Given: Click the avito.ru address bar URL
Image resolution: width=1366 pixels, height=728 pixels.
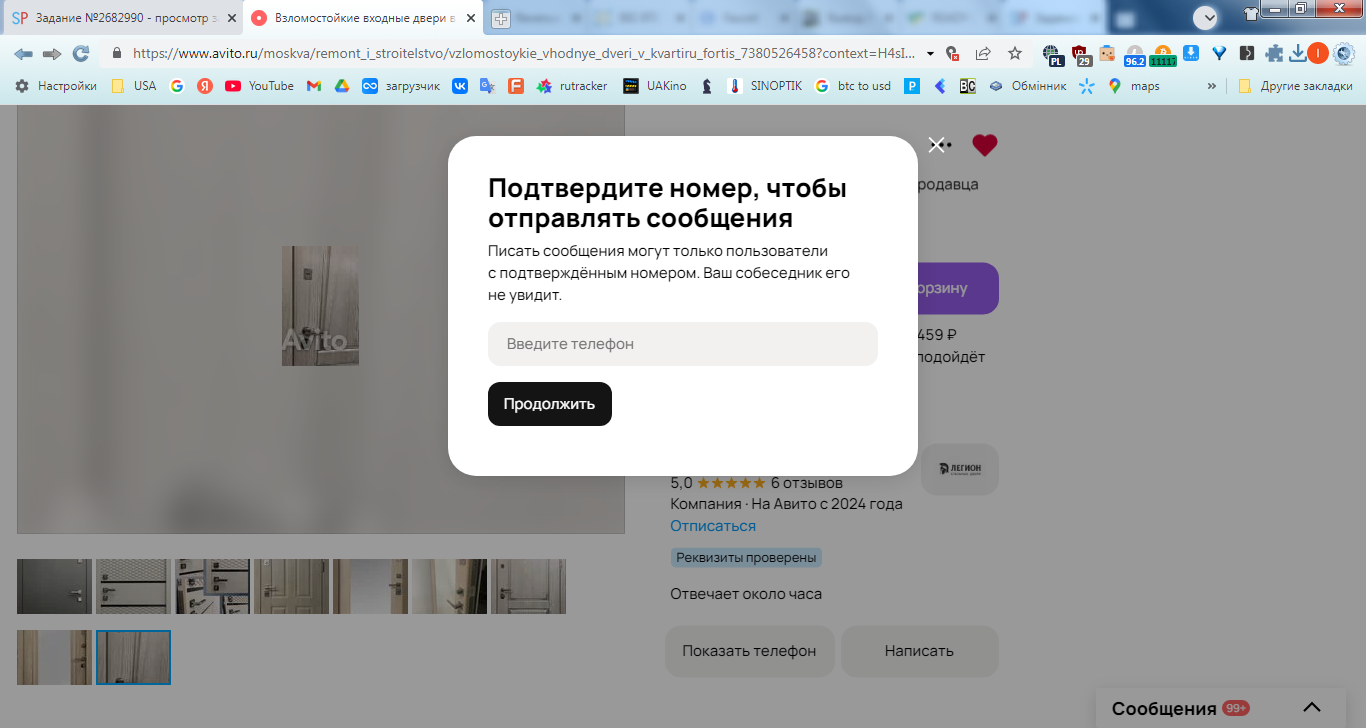Looking at the screenshot, I should click(525, 53).
